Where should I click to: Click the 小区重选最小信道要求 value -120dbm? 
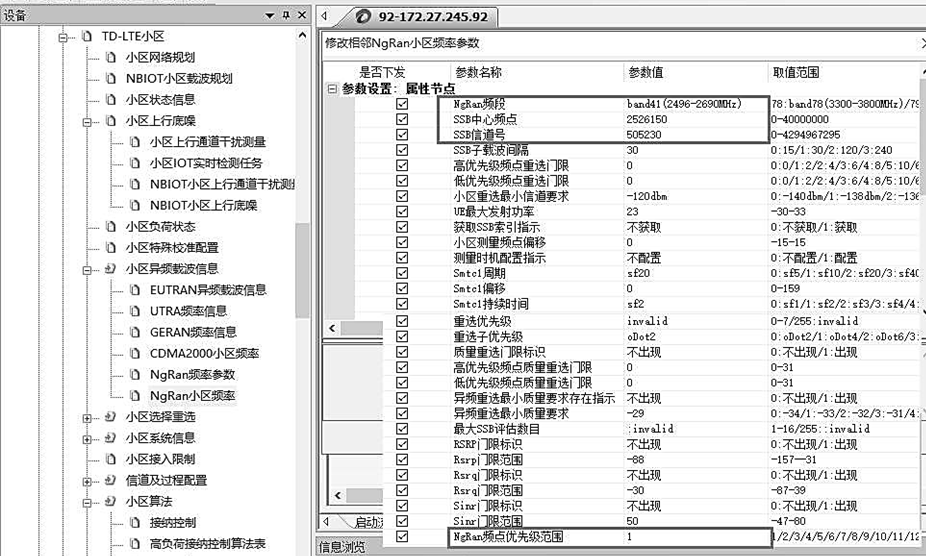click(647, 196)
